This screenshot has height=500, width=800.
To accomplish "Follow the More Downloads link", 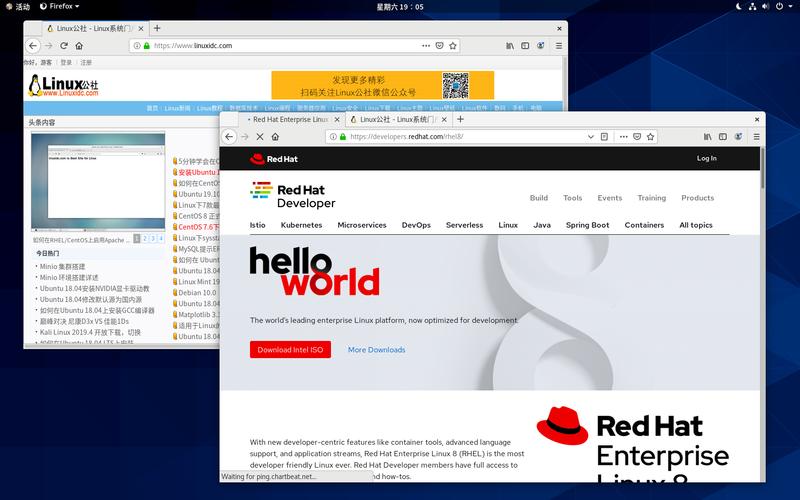I will point(377,349).
